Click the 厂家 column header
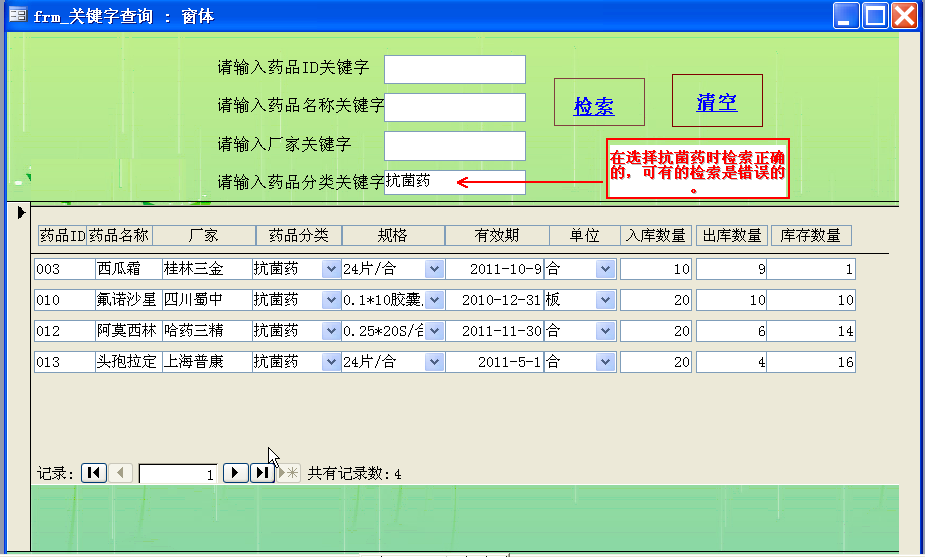 tap(204, 235)
